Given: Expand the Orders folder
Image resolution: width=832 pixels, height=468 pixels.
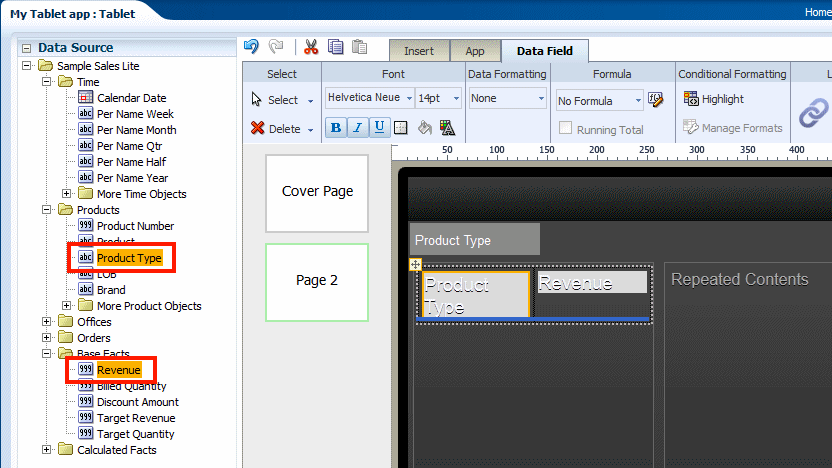Looking at the screenshot, I should [x=47, y=337].
